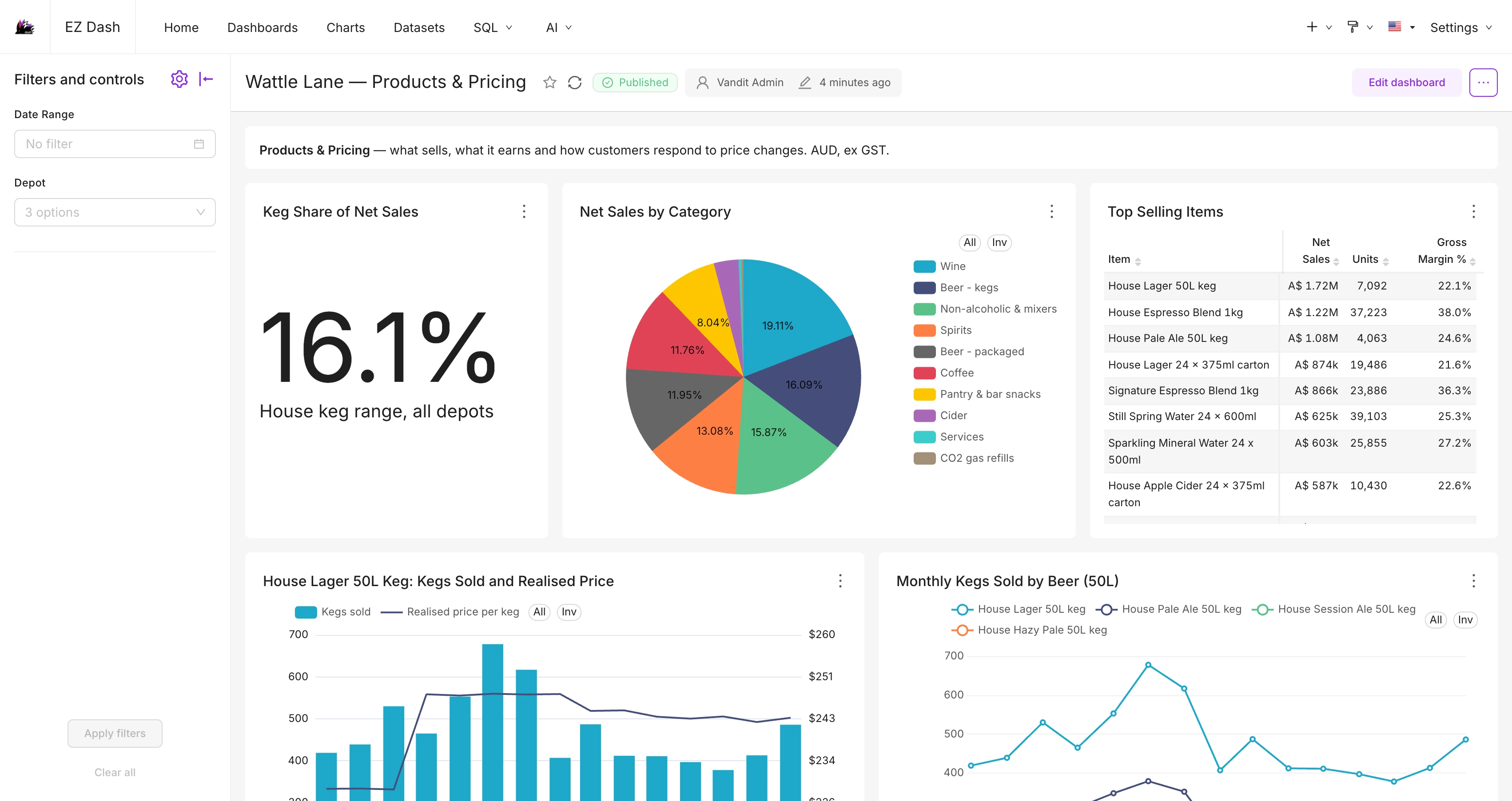Open Dashboards in top navigation
1512x801 pixels.
263,27
